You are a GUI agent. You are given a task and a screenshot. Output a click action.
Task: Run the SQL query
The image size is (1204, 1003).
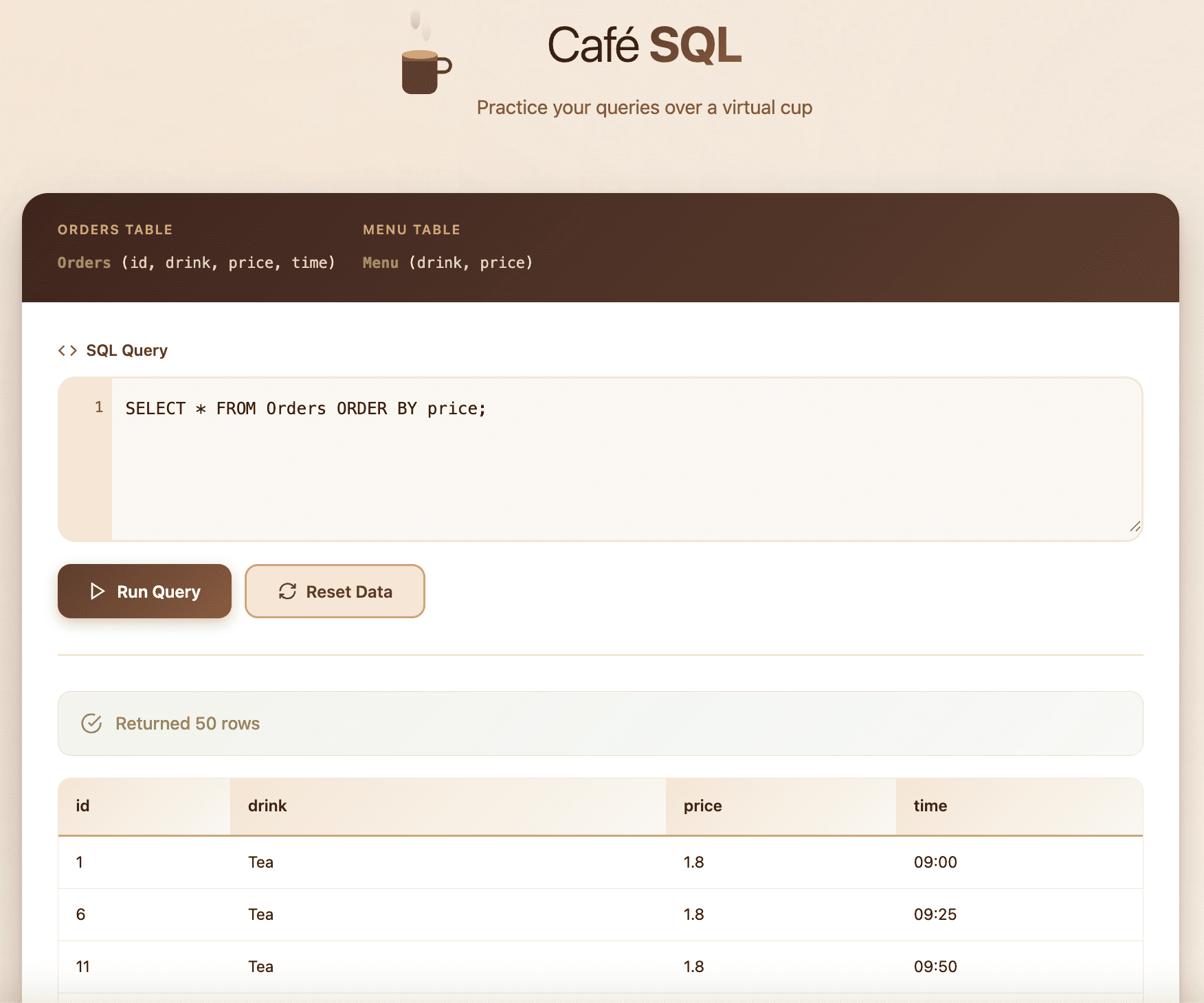(x=144, y=591)
